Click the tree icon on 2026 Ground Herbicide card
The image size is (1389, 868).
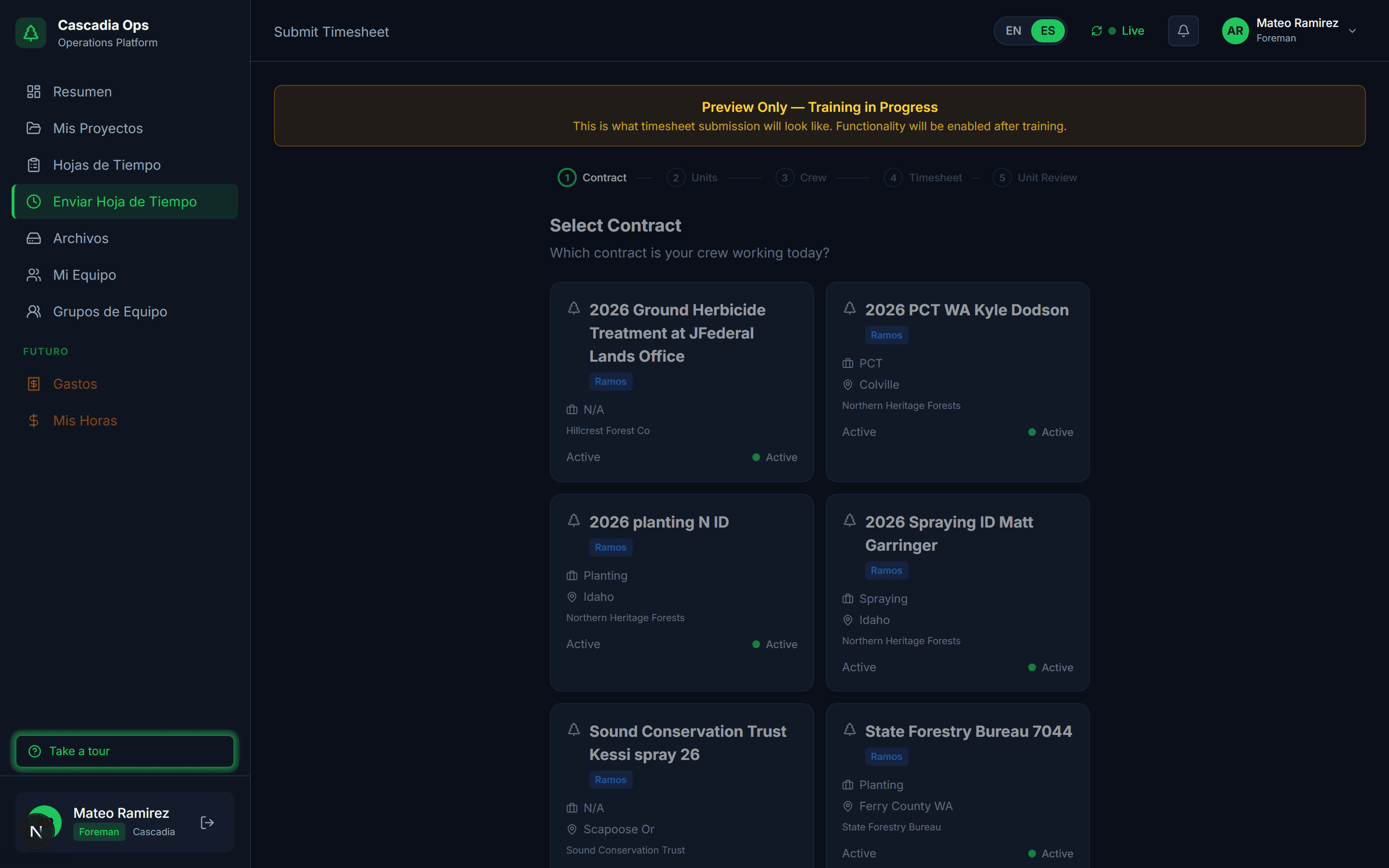click(x=574, y=308)
